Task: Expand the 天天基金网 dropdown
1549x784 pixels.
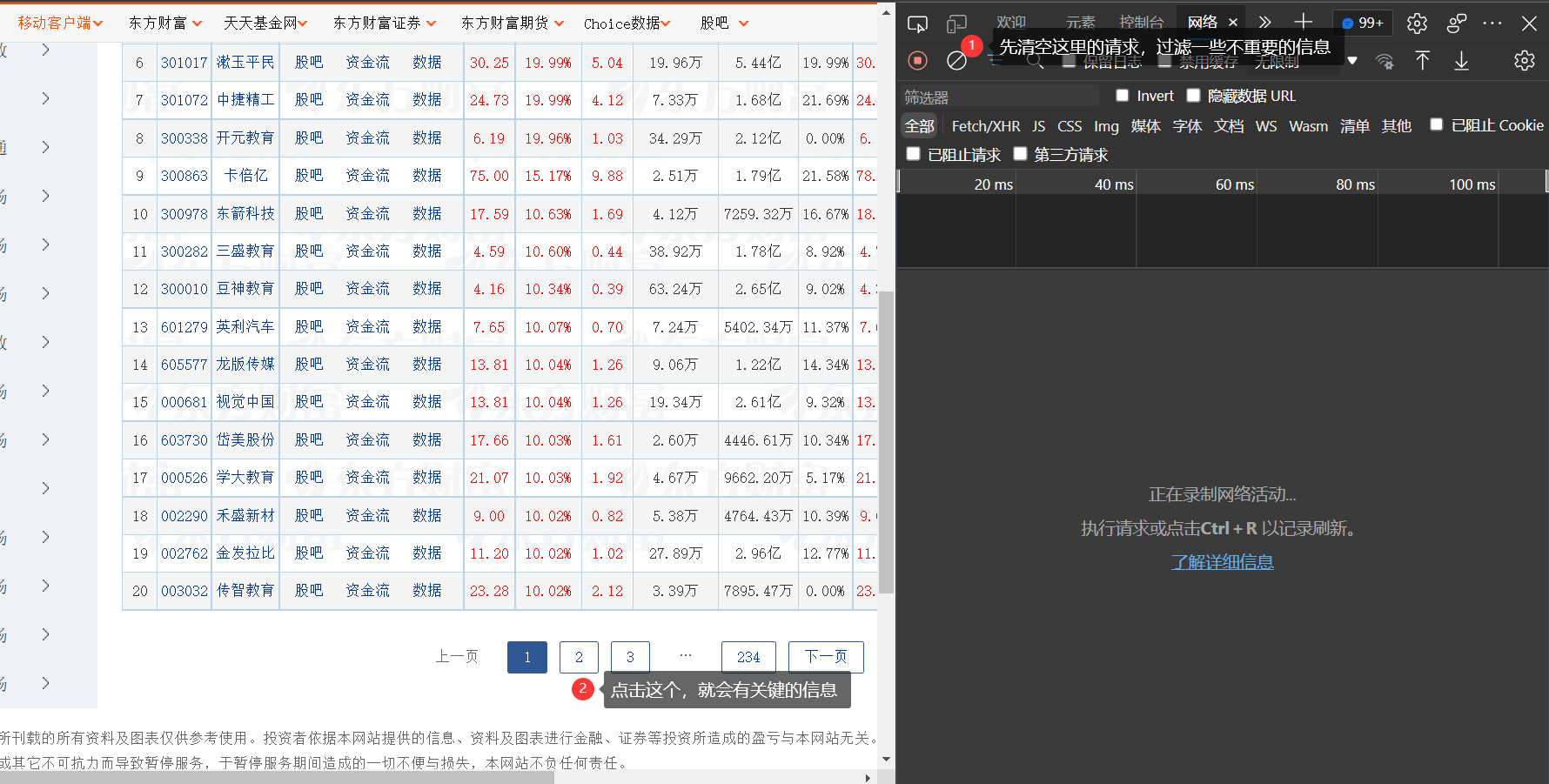Action: coord(265,23)
